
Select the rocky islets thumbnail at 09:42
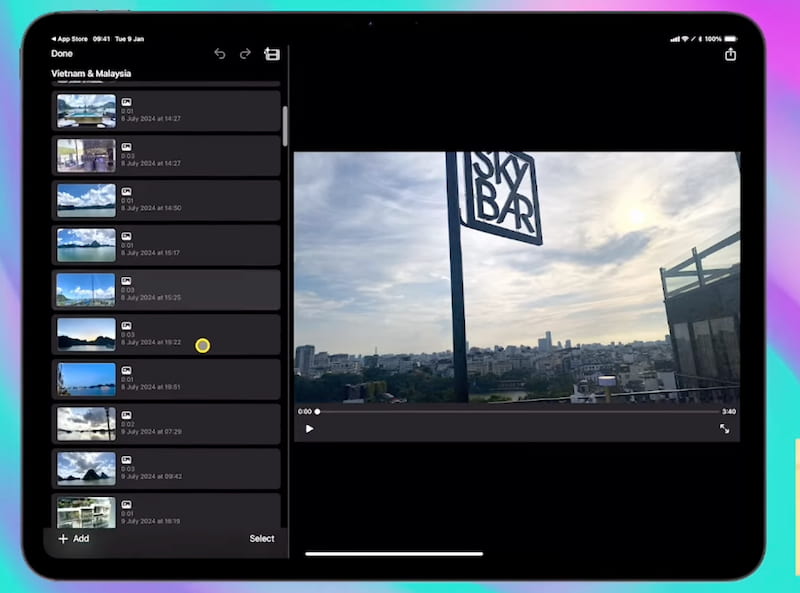click(x=86, y=468)
